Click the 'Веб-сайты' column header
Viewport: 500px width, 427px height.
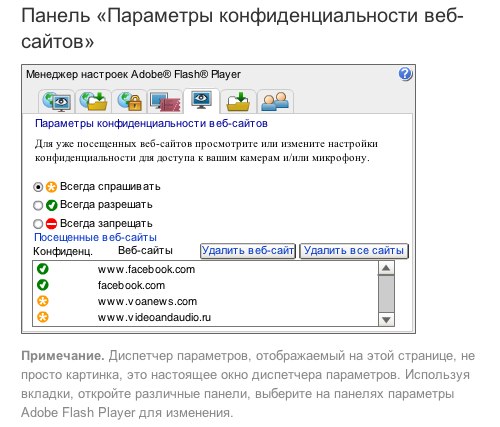145,250
